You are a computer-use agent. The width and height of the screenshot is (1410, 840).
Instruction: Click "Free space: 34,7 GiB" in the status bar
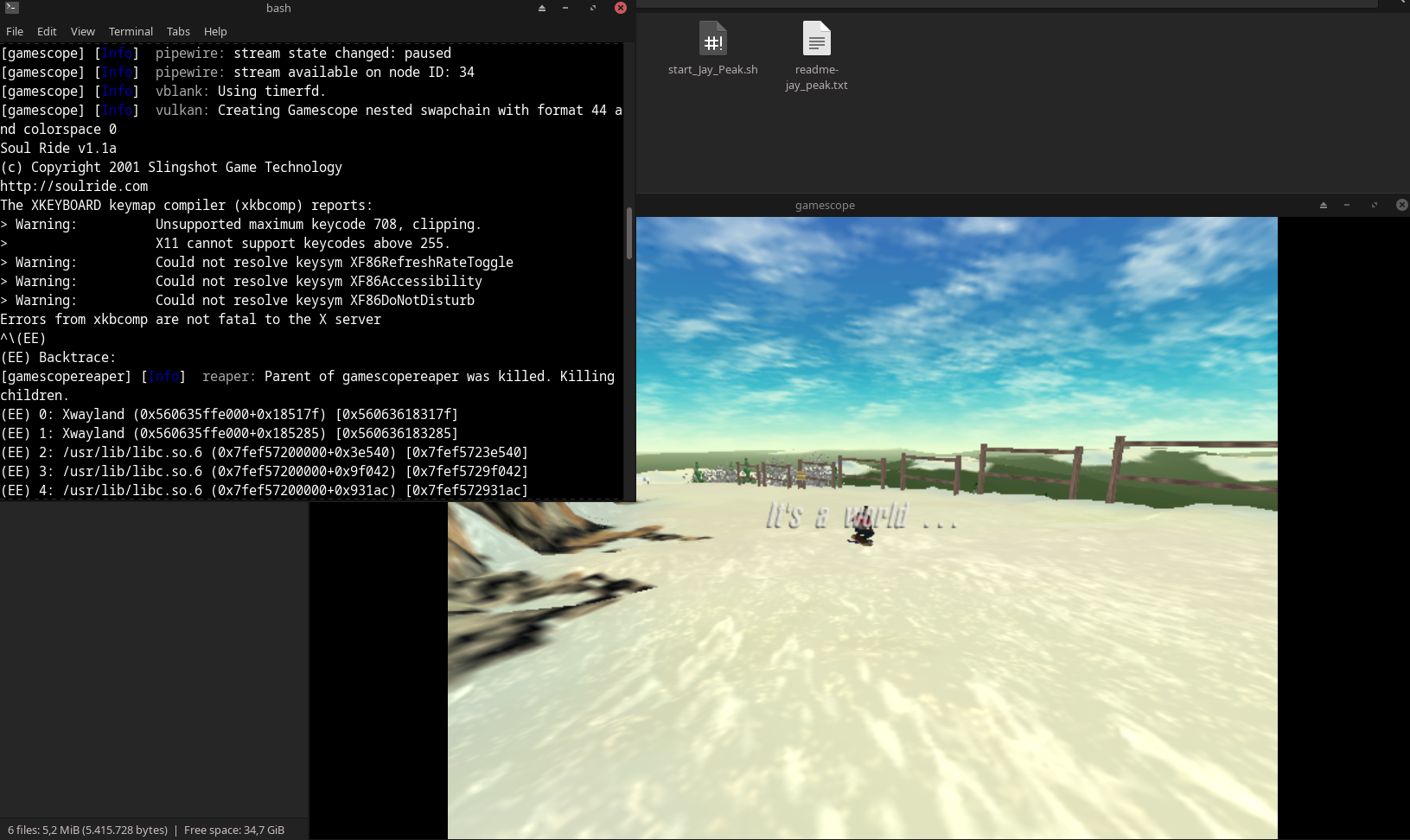pyautogui.click(x=234, y=830)
